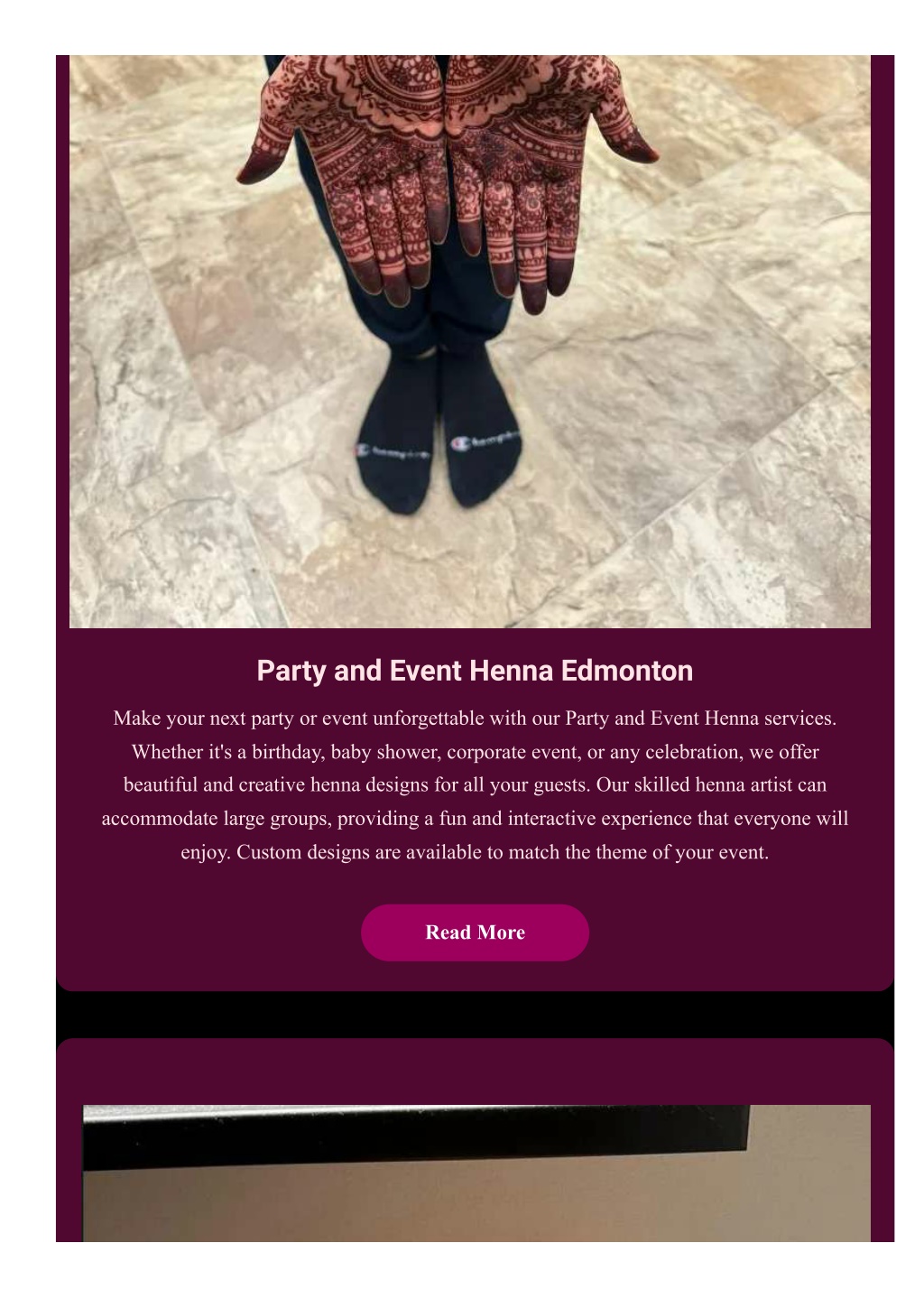924x1308 pixels.
Task: Click the 'Party and Event Henna services' phrase
Action: [x=699, y=719]
